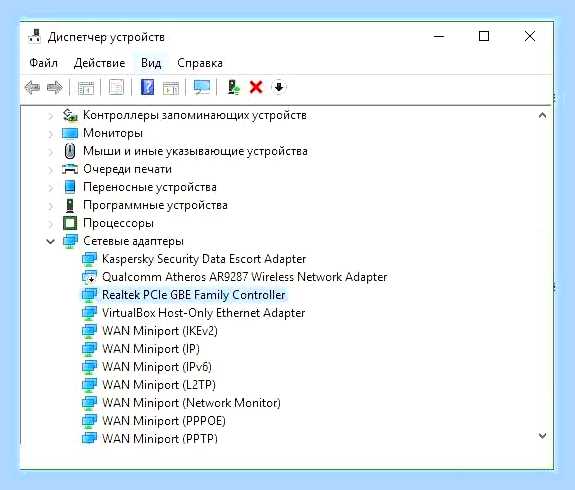
Task: Close the Диспетчер устройств window
Action: pos(530,36)
